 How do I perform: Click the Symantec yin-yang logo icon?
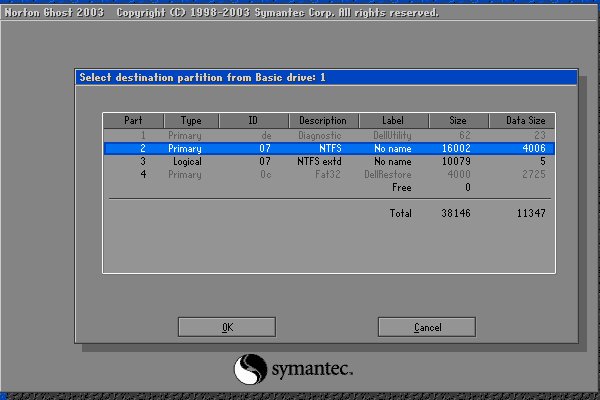pos(251,371)
